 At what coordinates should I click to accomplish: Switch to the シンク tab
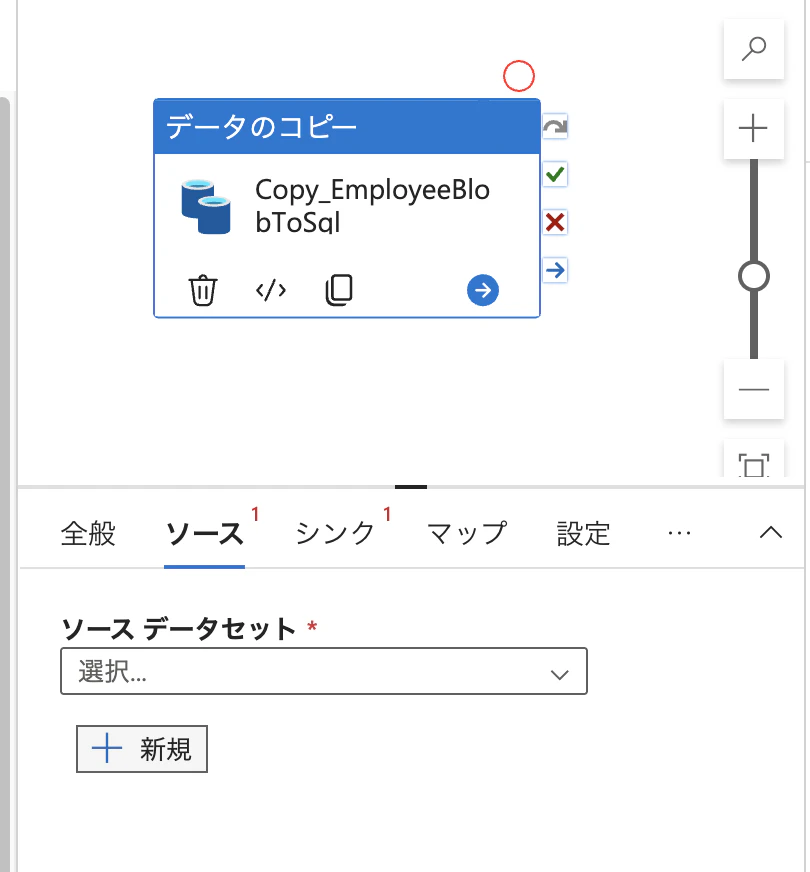point(334,533)
